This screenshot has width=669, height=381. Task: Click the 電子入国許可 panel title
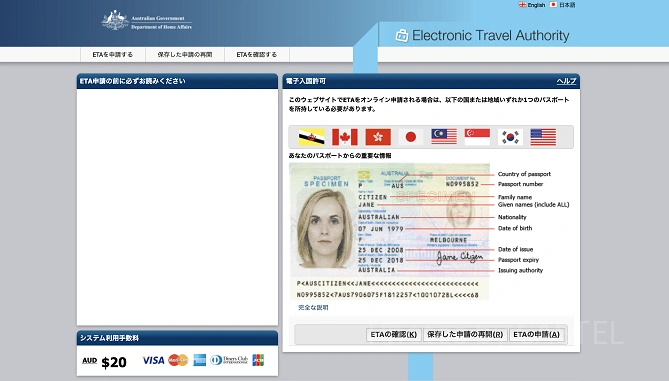(x=306, y=81)
